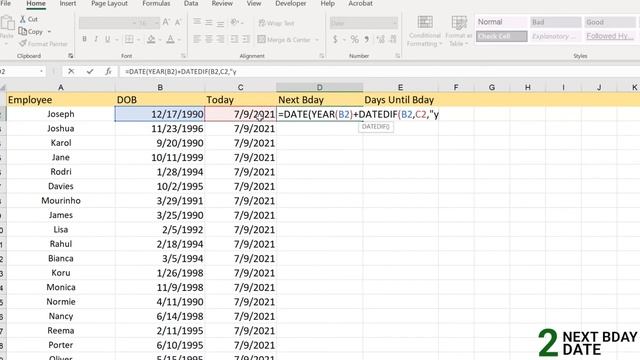
Task: Toggle Underline formatting
Action: [x=107, y=39]
